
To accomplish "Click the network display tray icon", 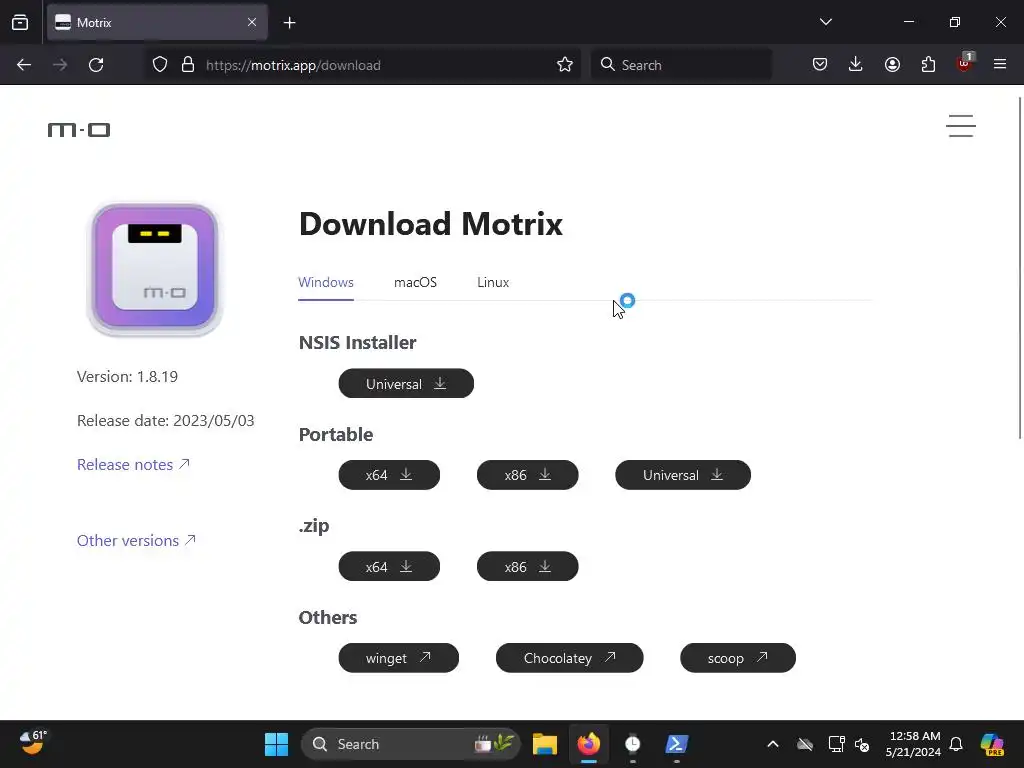I will [835, 744].
